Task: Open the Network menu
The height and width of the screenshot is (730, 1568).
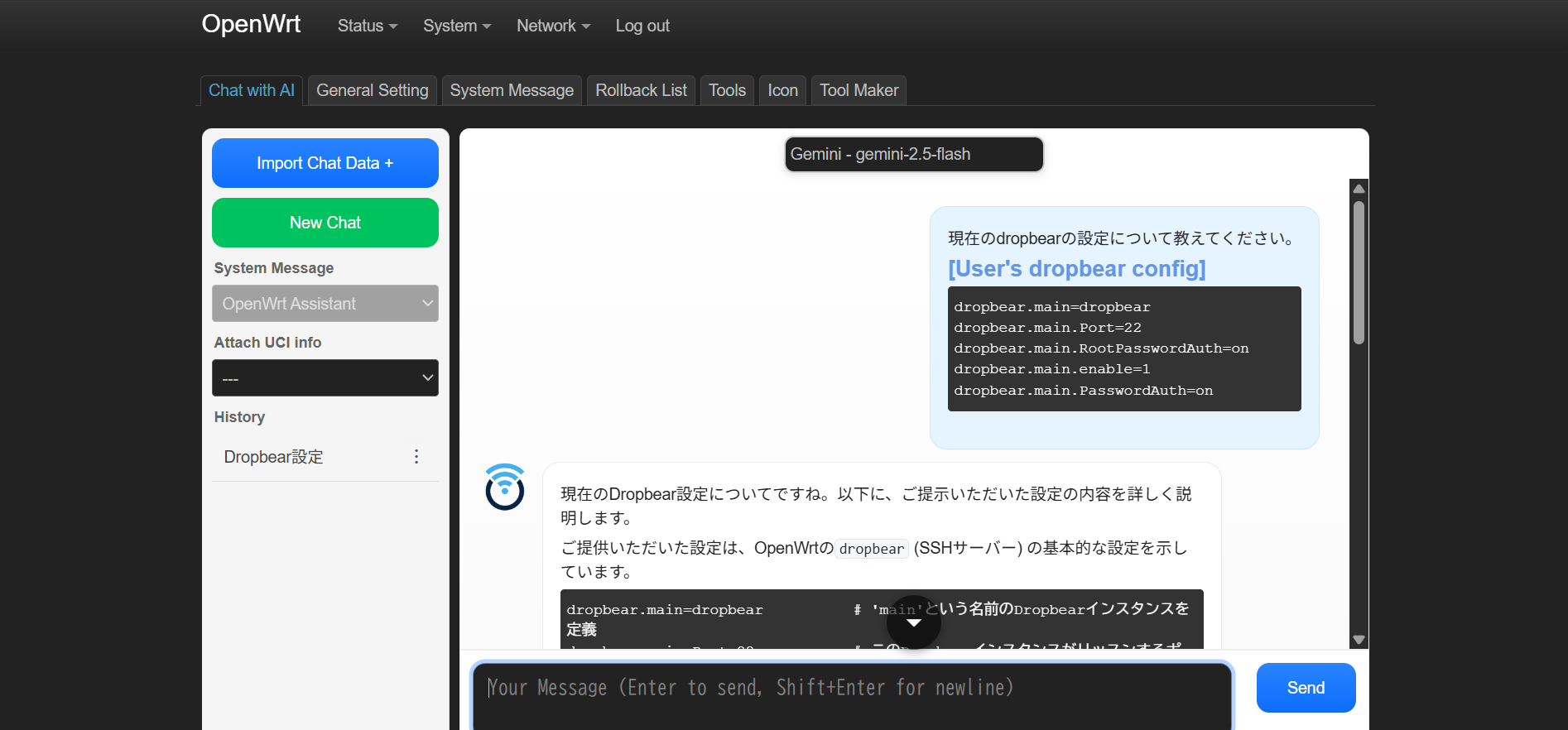Action: point(553,26)
